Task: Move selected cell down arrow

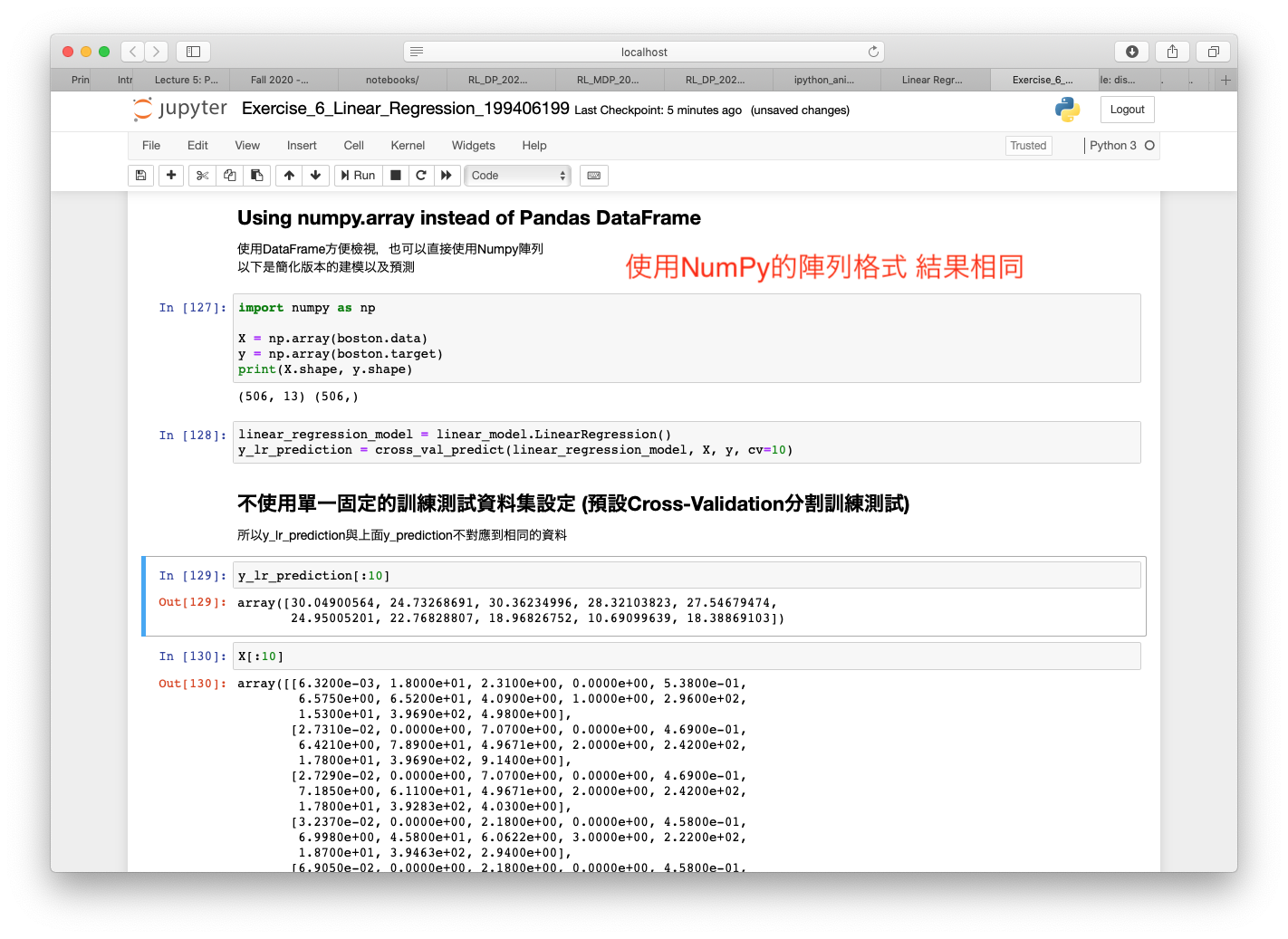Action: tap(315, 176)
